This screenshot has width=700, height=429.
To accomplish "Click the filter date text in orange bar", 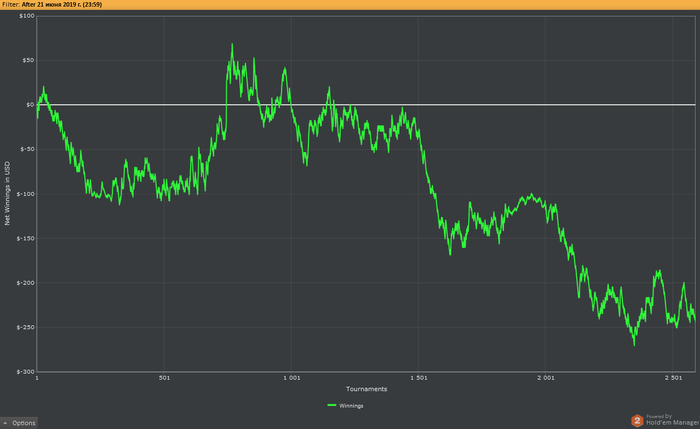I will pos(62,4).
